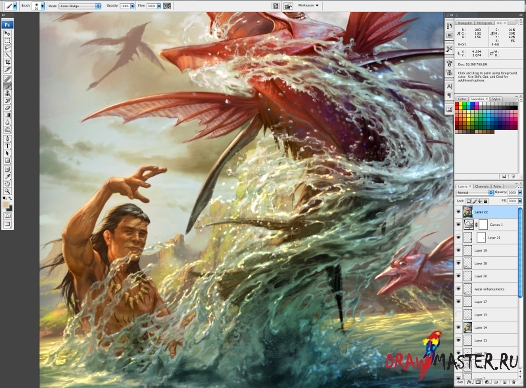This screenshot has height=388, width=526.
Task: Click the airbrush icon in options bar
Action: pos(167,6)
